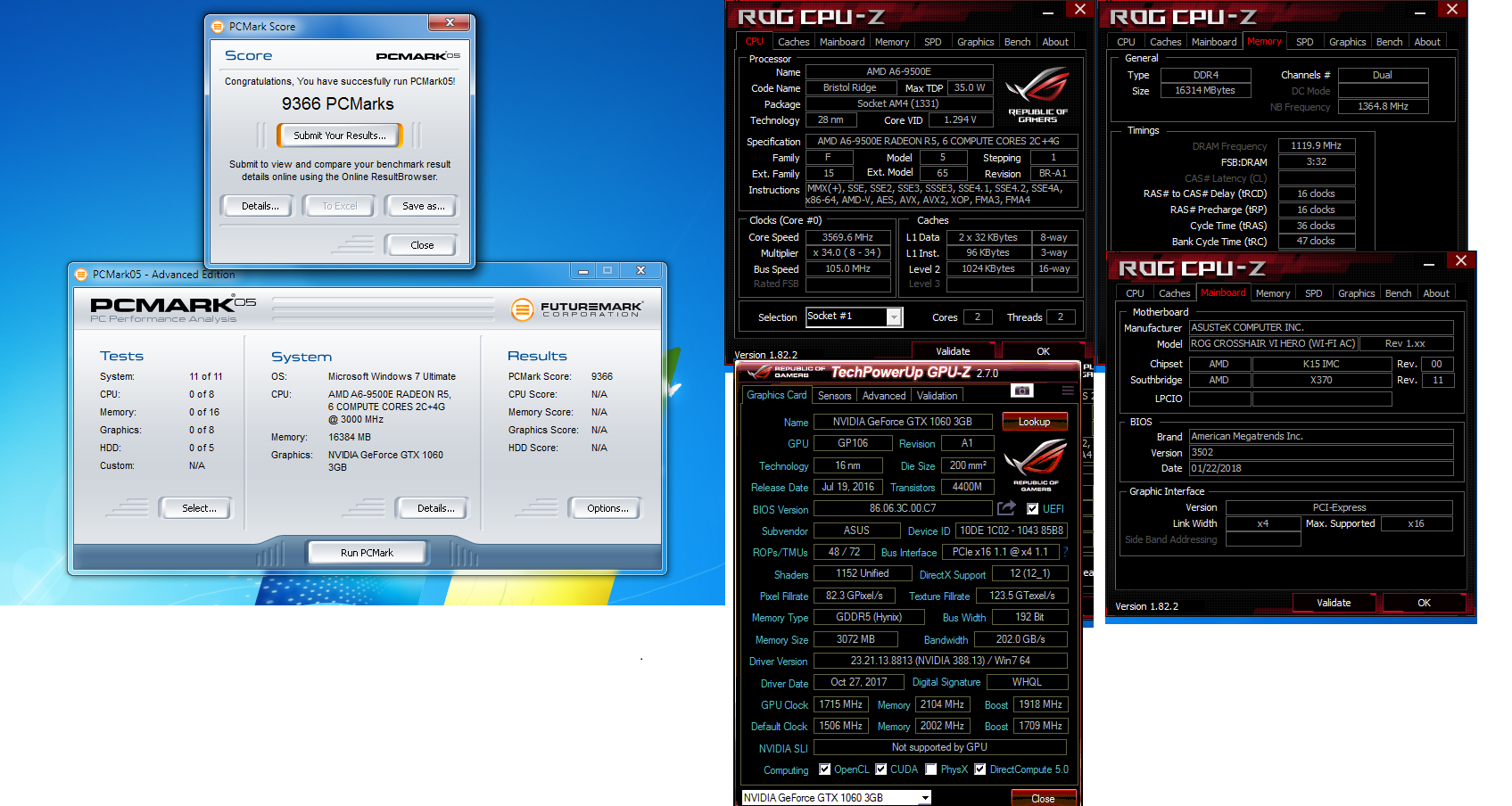Image resolution: width=1512 pixels, height=806 pixels.
Task: Minimize the CPU-Z Memory window
Action: tap(1420, 11)
